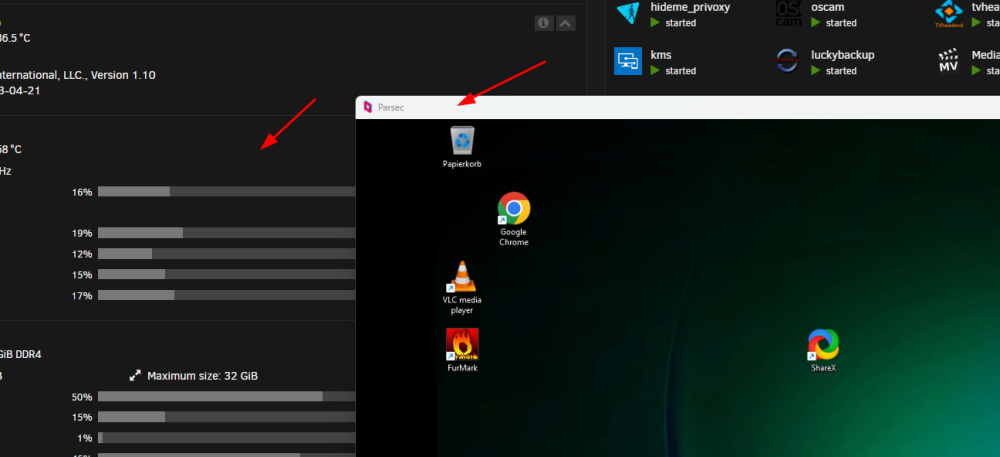Click the Parsec logo in the title bar
The image size is (1000, 457).
[x=367, y=107]
